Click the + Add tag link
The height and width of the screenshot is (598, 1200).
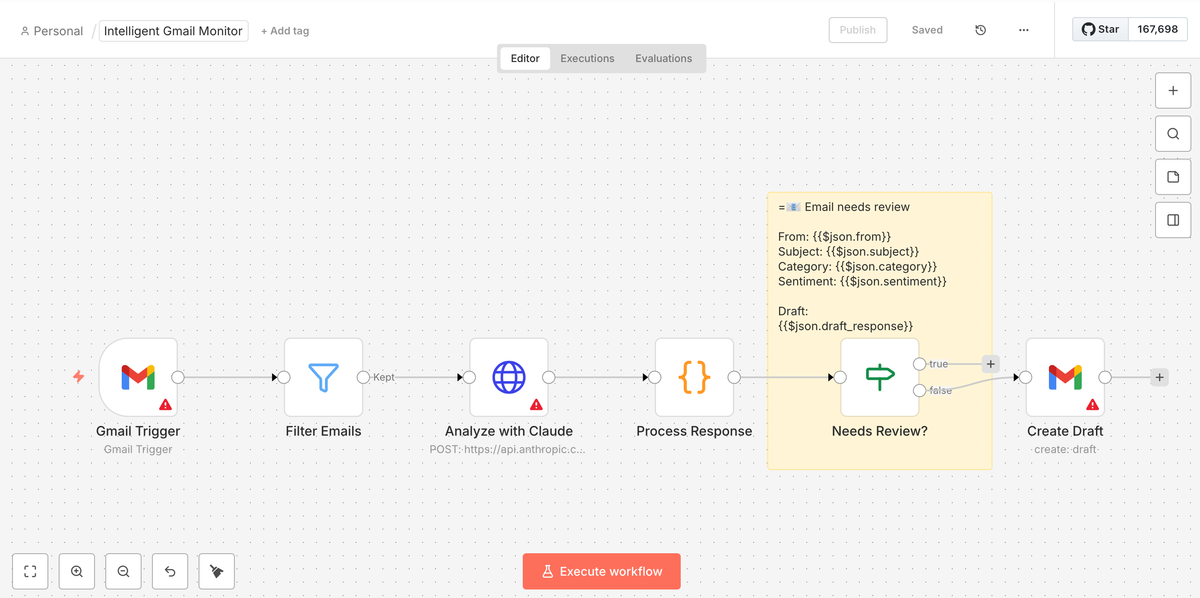click(x=285, y=31)
